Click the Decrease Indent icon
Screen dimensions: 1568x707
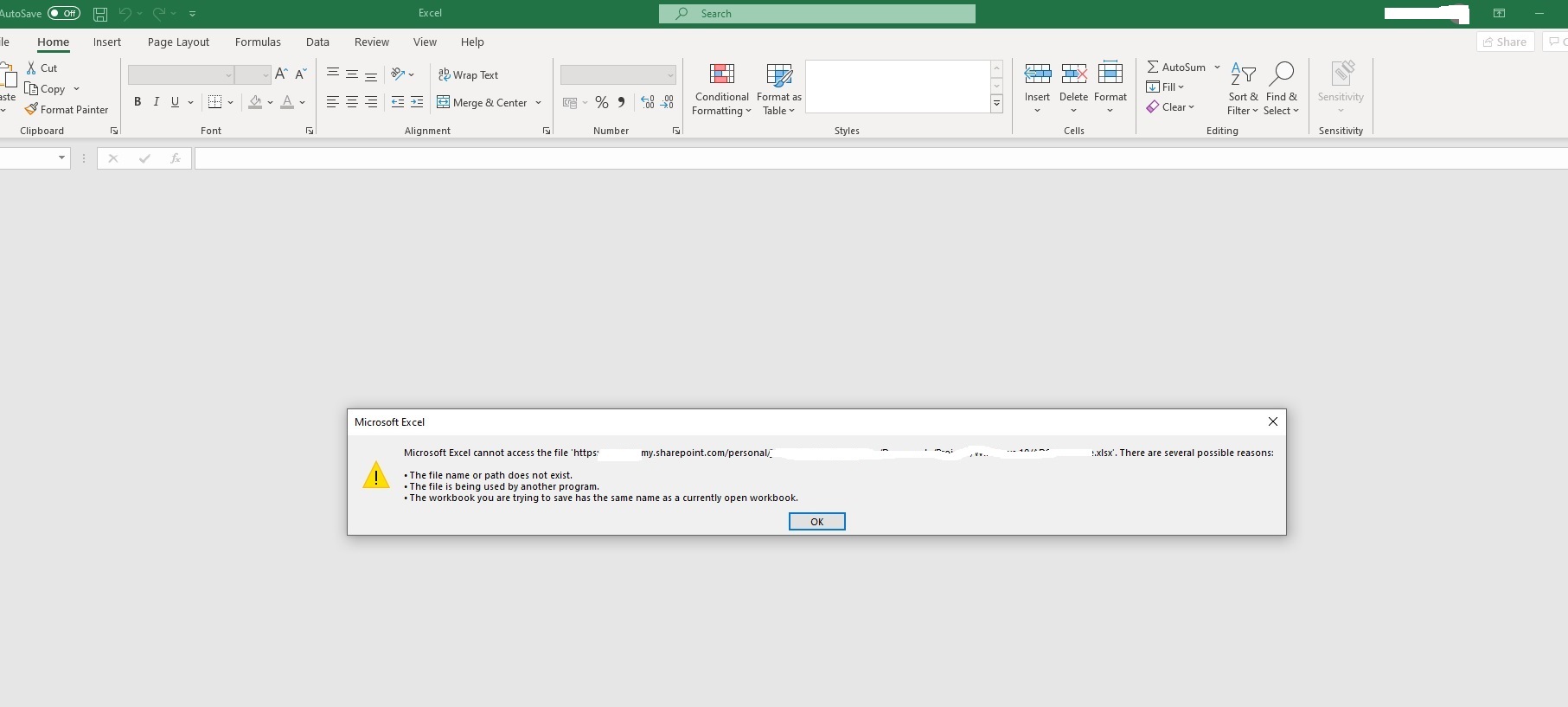coord(398,102)
